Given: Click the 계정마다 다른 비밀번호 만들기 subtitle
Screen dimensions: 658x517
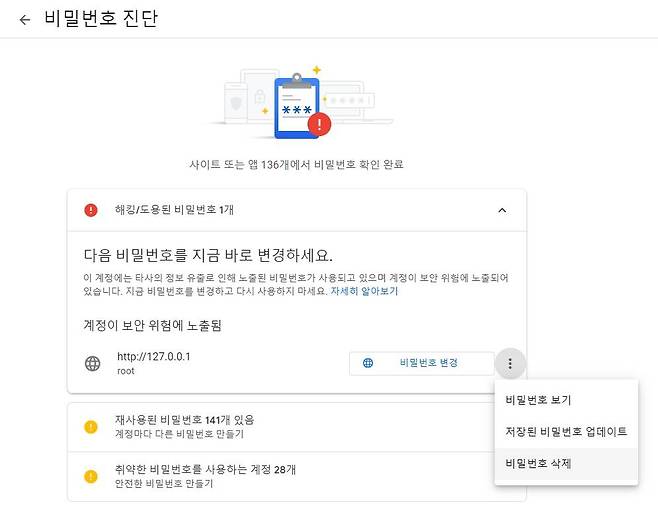Looking at the screenshot, I should 180,434.
